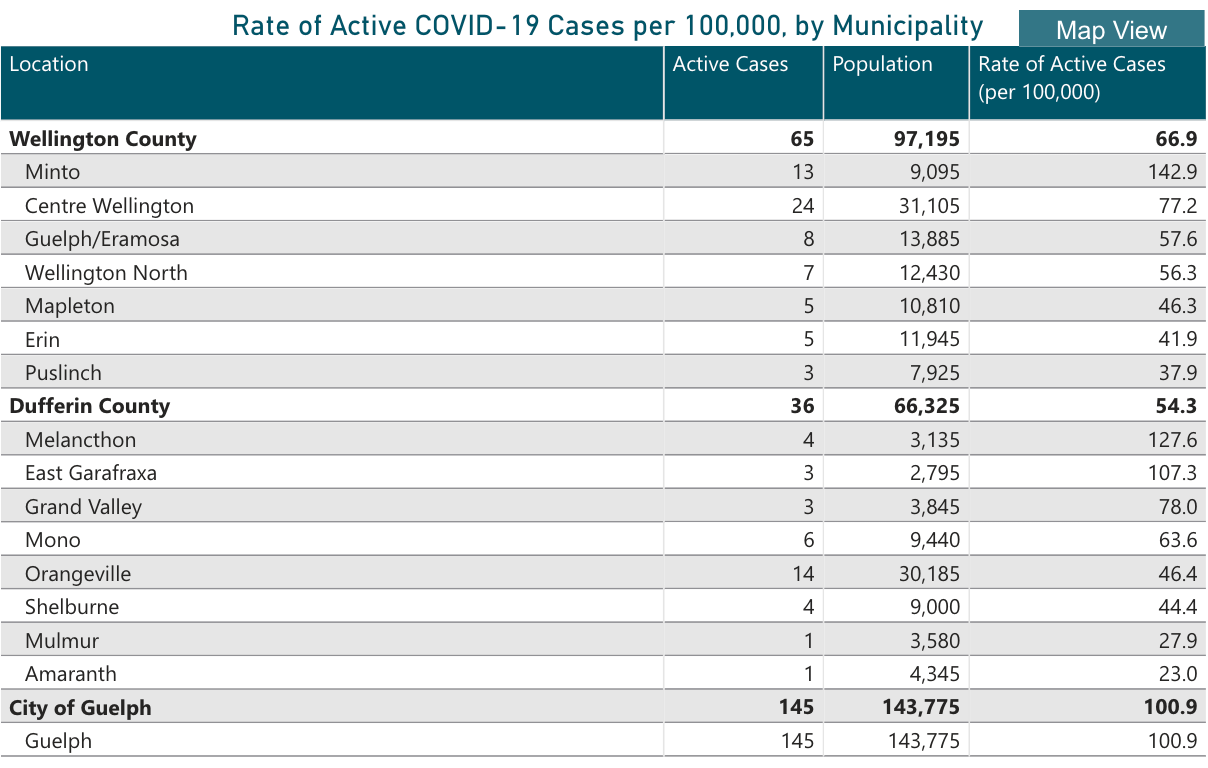Viewport: 1208px width, 768px height.
Task: Sort by Active Cases column header
Action: 730,65
